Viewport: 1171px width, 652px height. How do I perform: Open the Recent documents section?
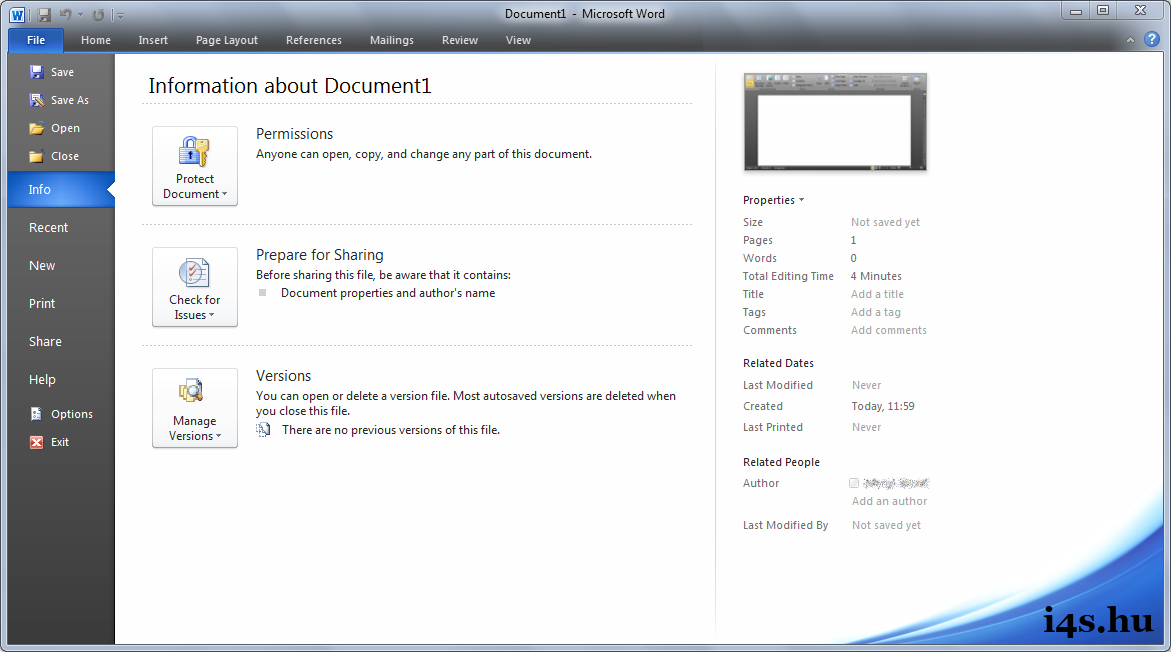(x=61, y=228)
